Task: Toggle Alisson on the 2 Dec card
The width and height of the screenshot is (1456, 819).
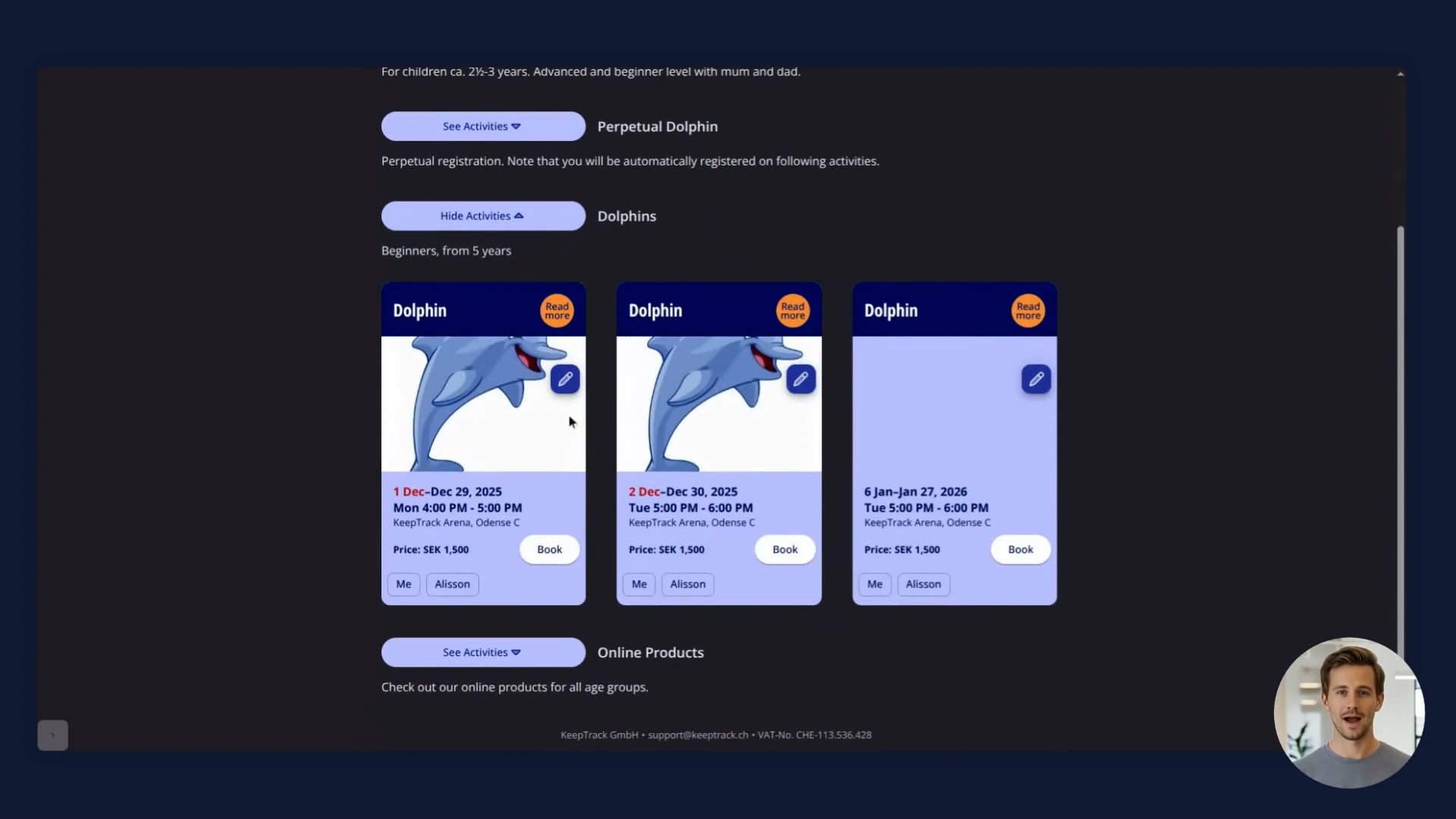Action: pos(688,584)
